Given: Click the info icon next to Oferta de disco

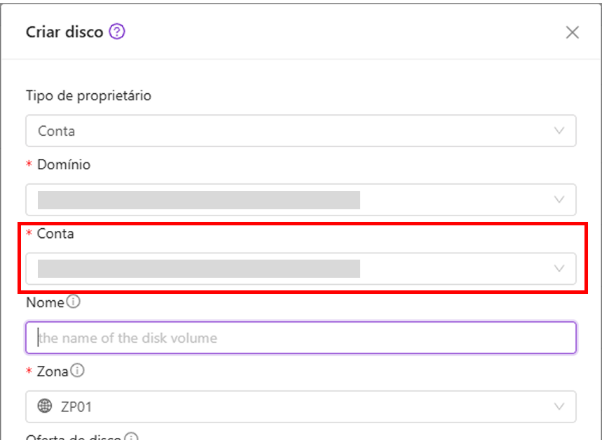Looking at the screenshot, I should pos(131,438).
